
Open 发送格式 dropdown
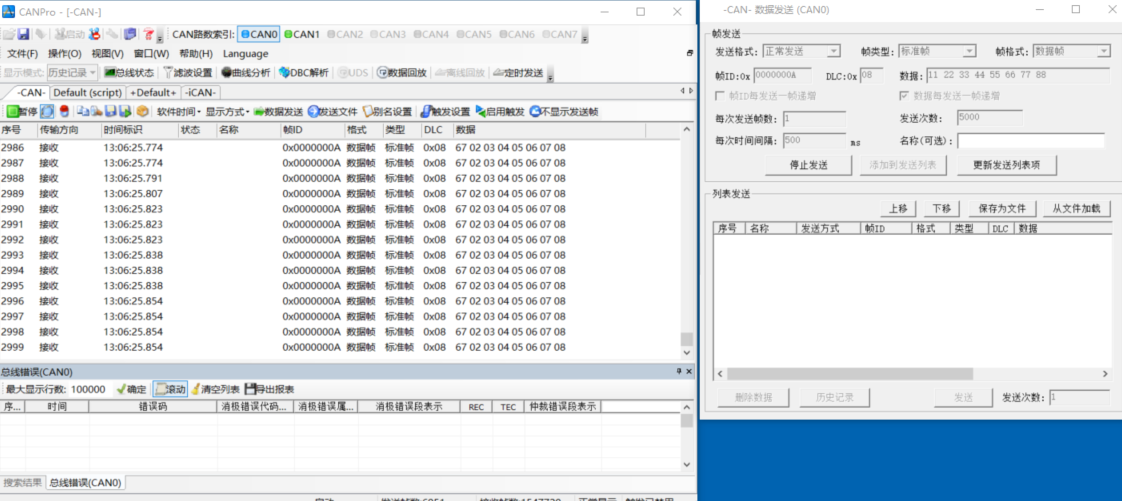pyautogui.click(x=801, y=51)
